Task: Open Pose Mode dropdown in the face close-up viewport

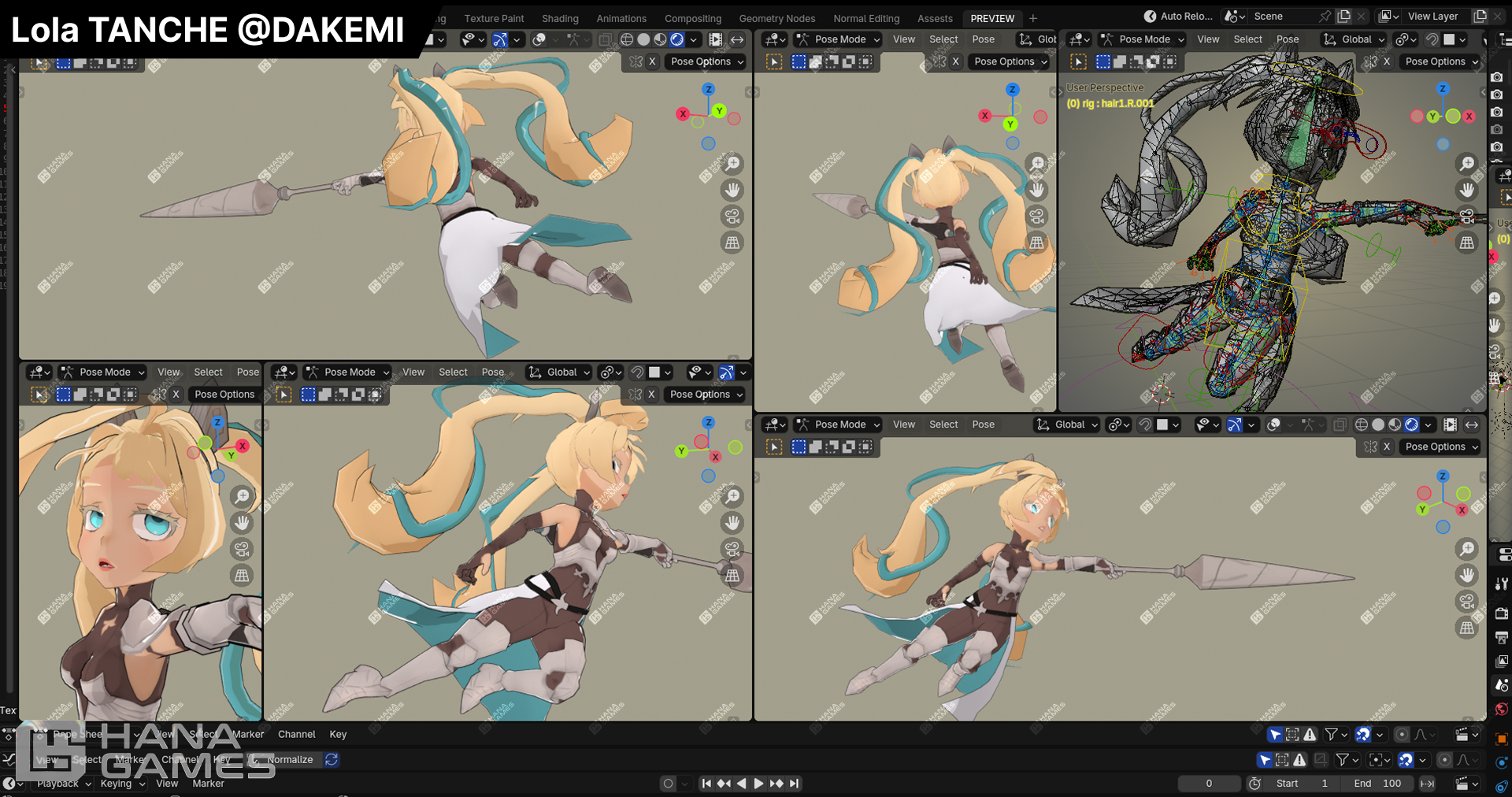Action: [102, 373]
